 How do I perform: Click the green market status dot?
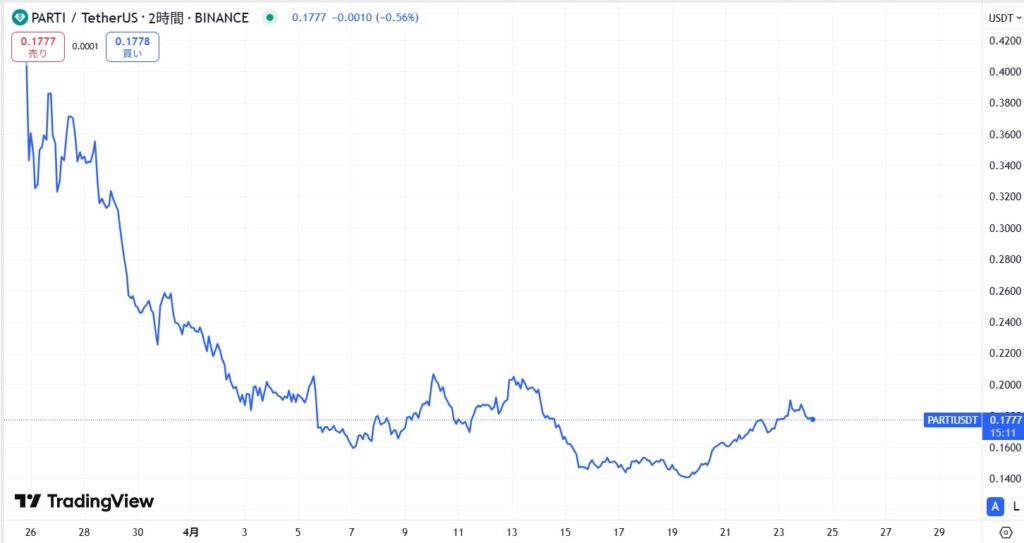pos(270,18)
